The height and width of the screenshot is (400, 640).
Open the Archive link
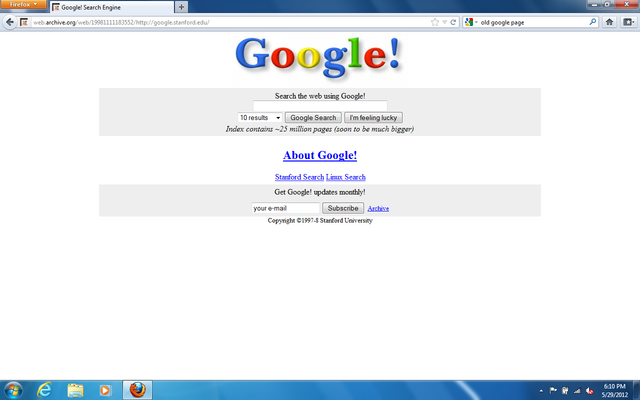click(378, 209)
